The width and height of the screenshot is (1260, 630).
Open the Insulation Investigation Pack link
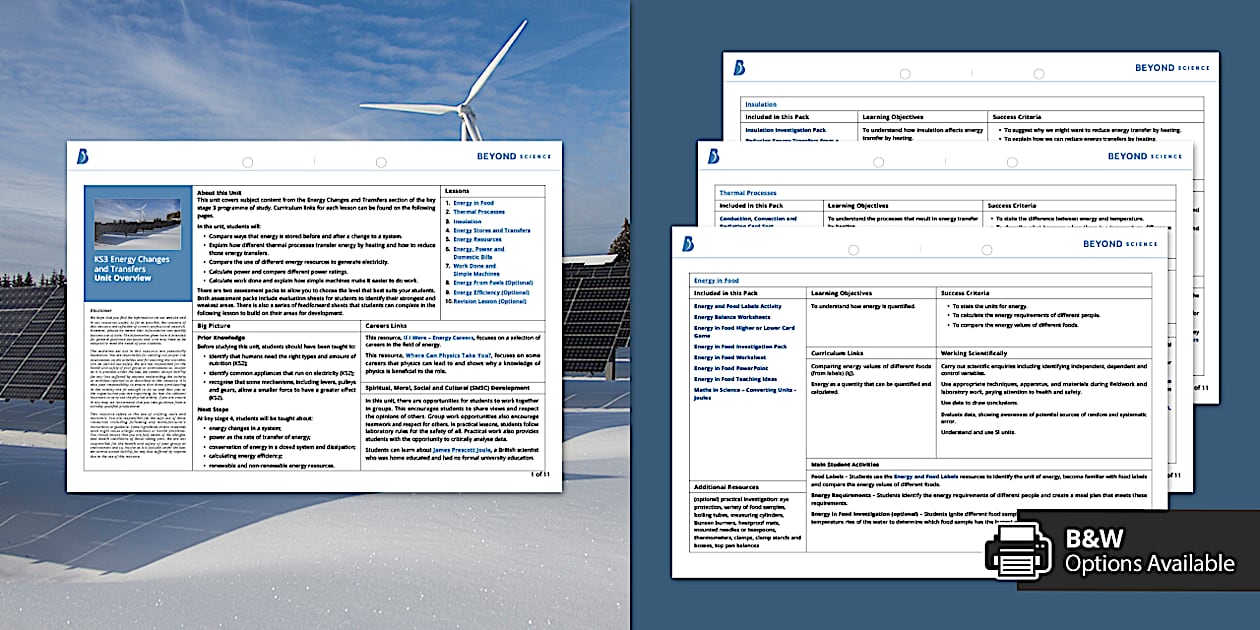tap(786, 130)
